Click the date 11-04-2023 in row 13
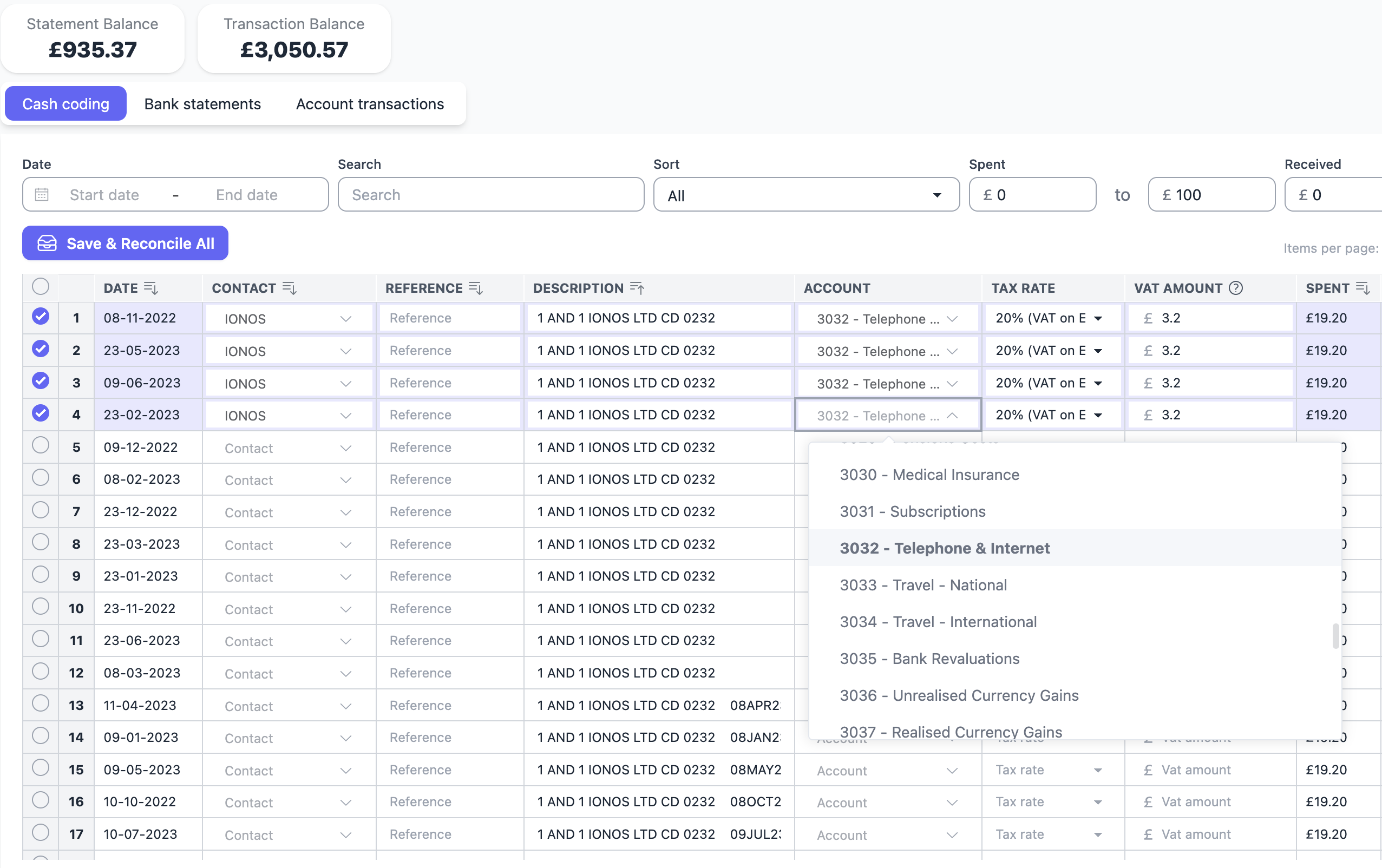This screenshot has width=1382, height=868. (140, 705)
